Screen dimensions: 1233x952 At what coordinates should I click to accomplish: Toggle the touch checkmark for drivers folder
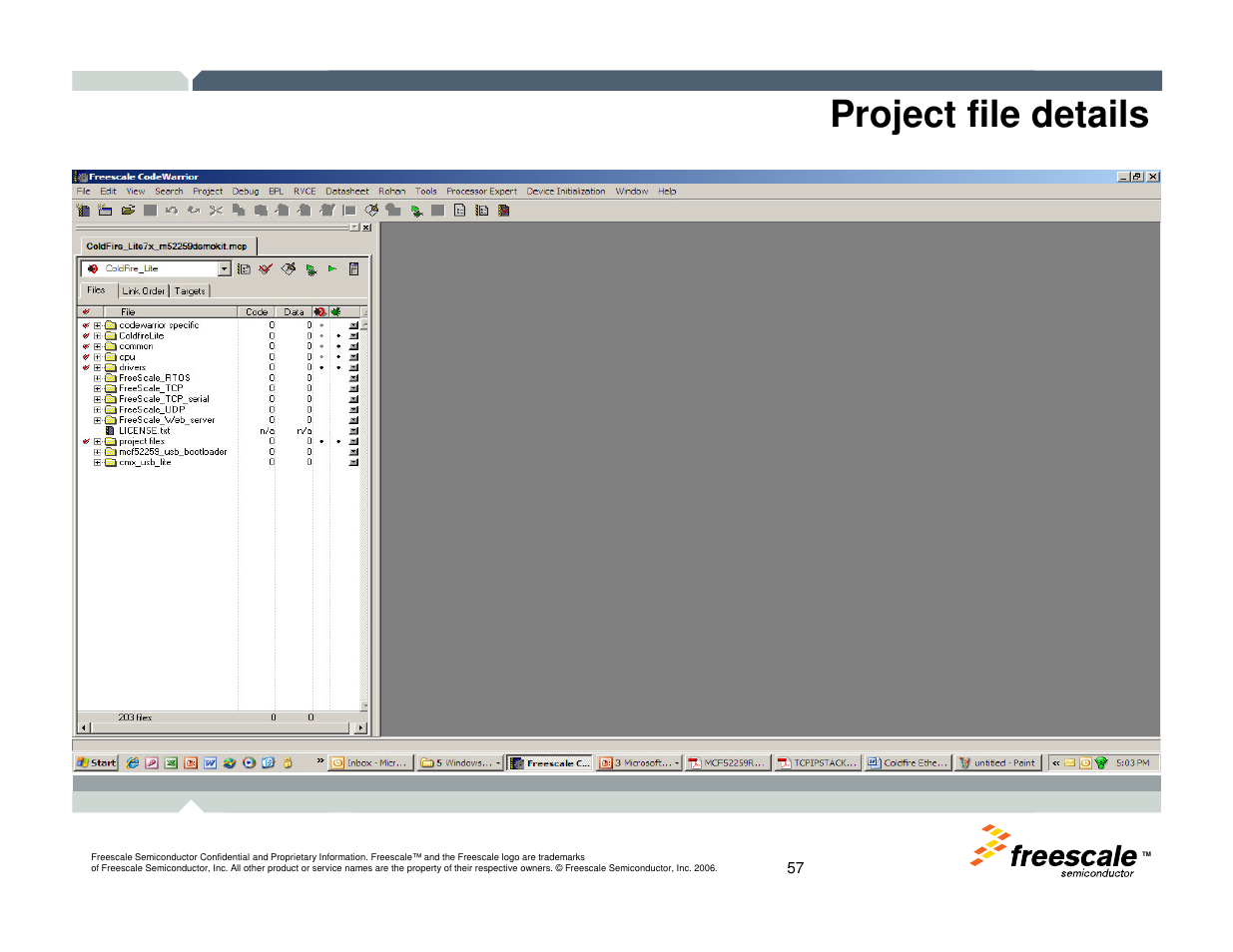pos(86,368)
